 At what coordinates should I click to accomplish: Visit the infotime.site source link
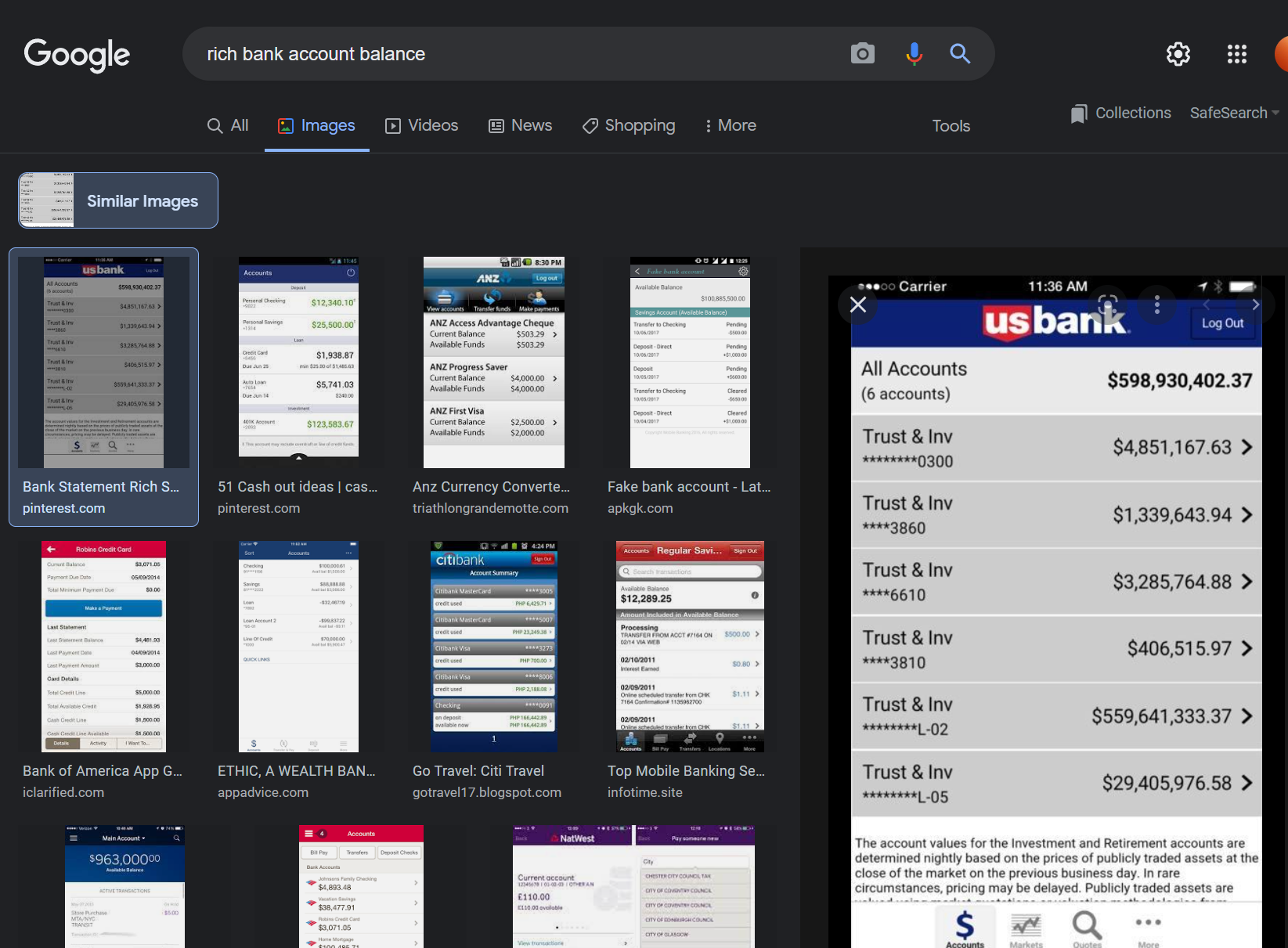pos(645,792)
